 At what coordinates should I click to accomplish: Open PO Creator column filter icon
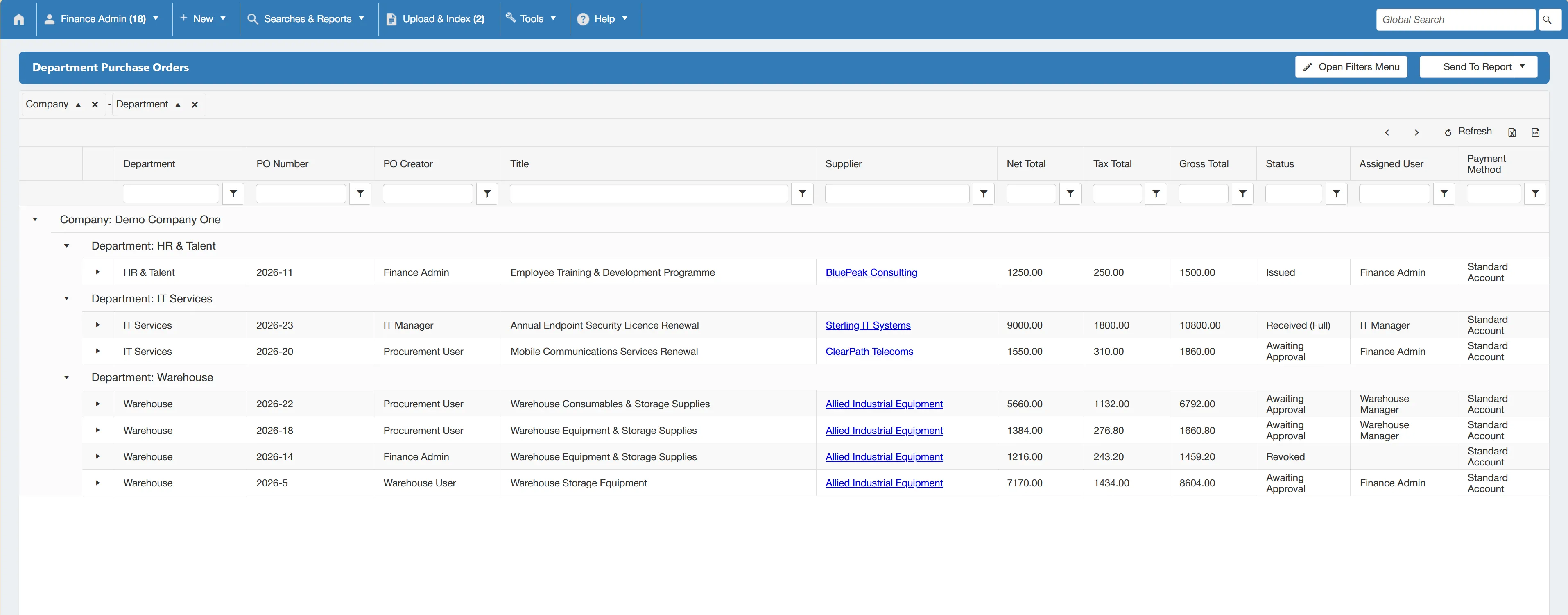click(x=487, y=194)
